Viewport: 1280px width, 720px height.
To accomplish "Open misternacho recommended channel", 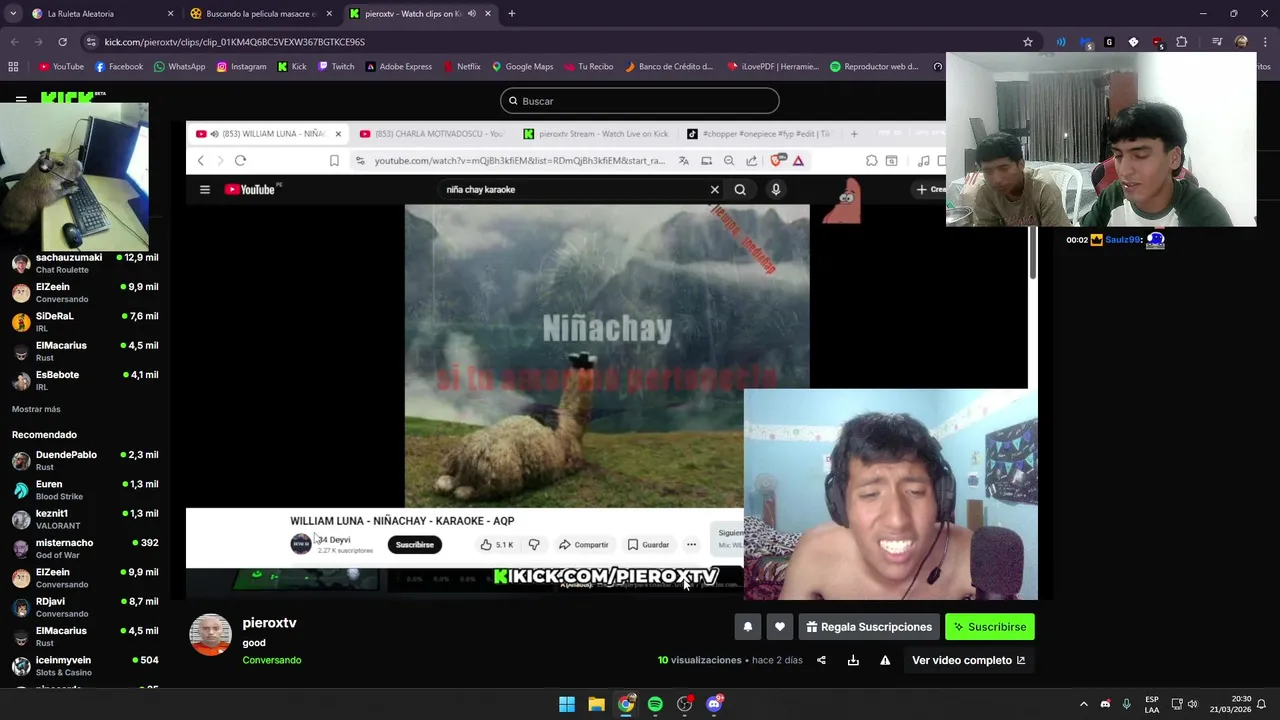I will pos(85,548).
